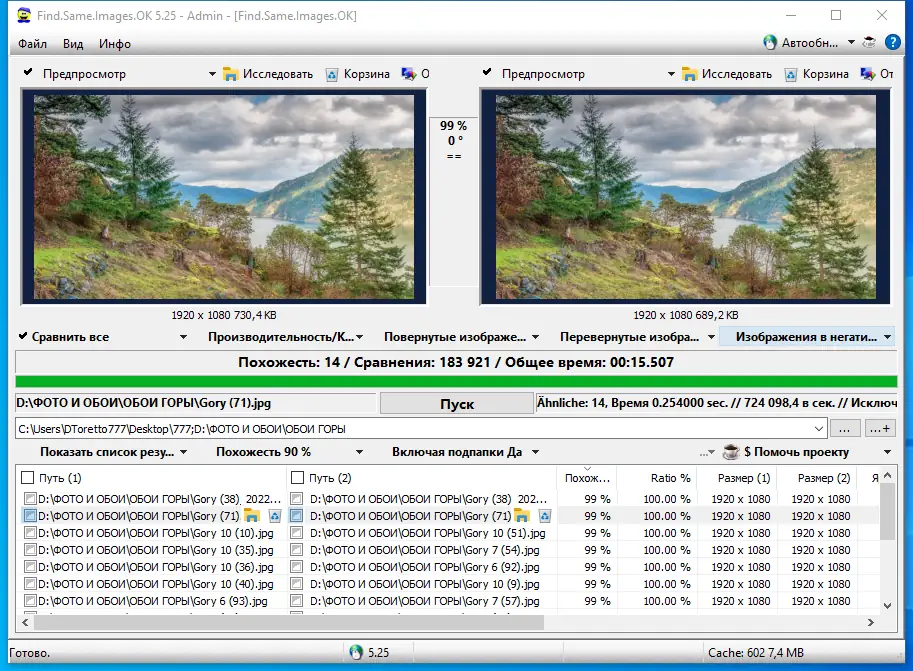Click the green progress bar

click(x=456, y=382)
